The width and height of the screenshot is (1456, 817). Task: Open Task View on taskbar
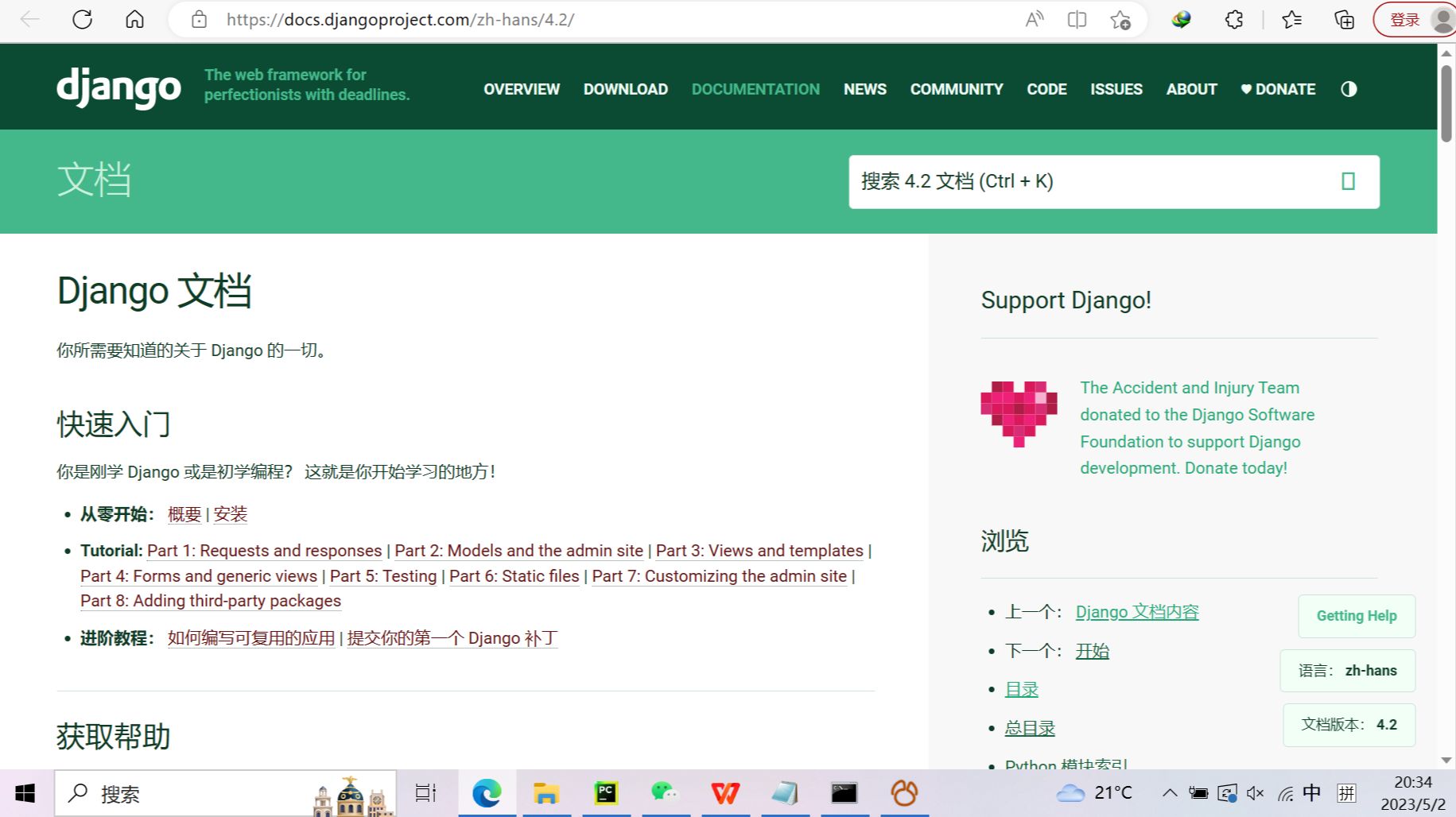click(x=426, y=793)
